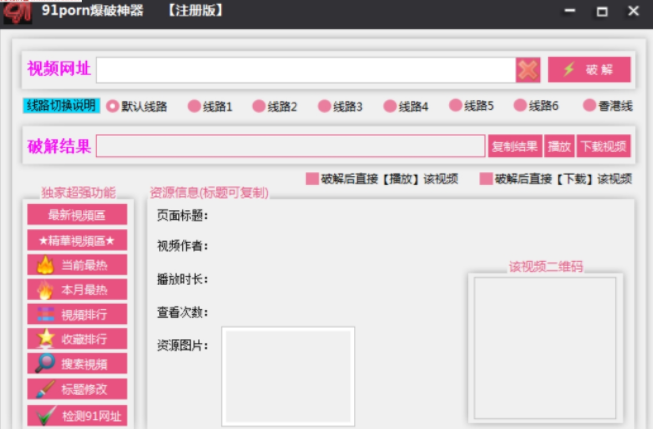Viewport: 653px width, 429px height.
Task: Enable 破解后直接【下载】该视频 checkbox
Action: point(486,179)
